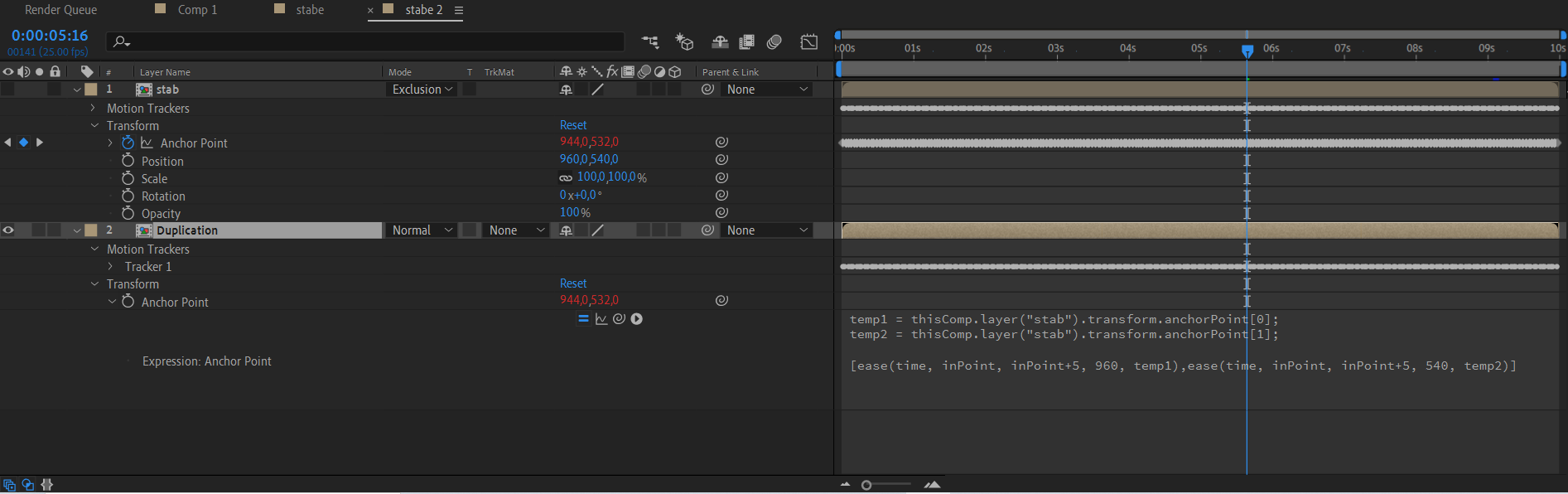The height and width of the screenshot is (494, 1568).
Task: Open the Graph Editor button
Action: [808, 41]
